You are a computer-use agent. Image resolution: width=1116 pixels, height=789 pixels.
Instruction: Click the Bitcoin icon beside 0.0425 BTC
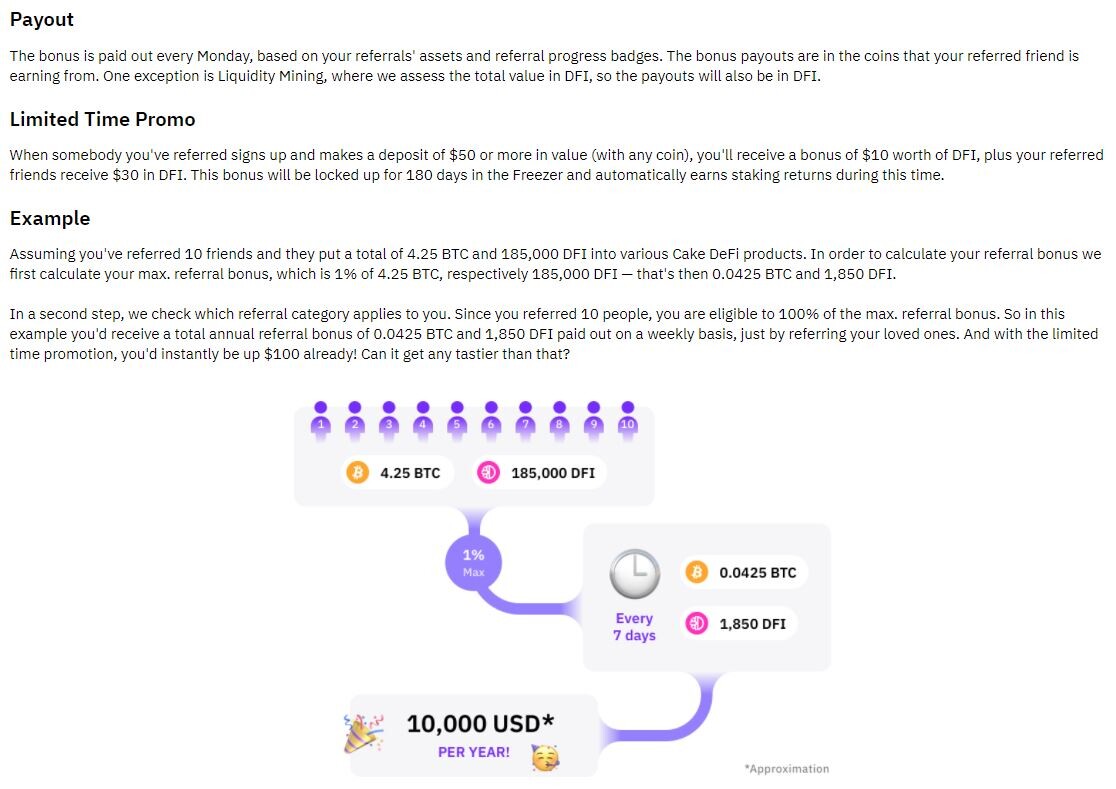pyautogui.click(x=696, y=572)
